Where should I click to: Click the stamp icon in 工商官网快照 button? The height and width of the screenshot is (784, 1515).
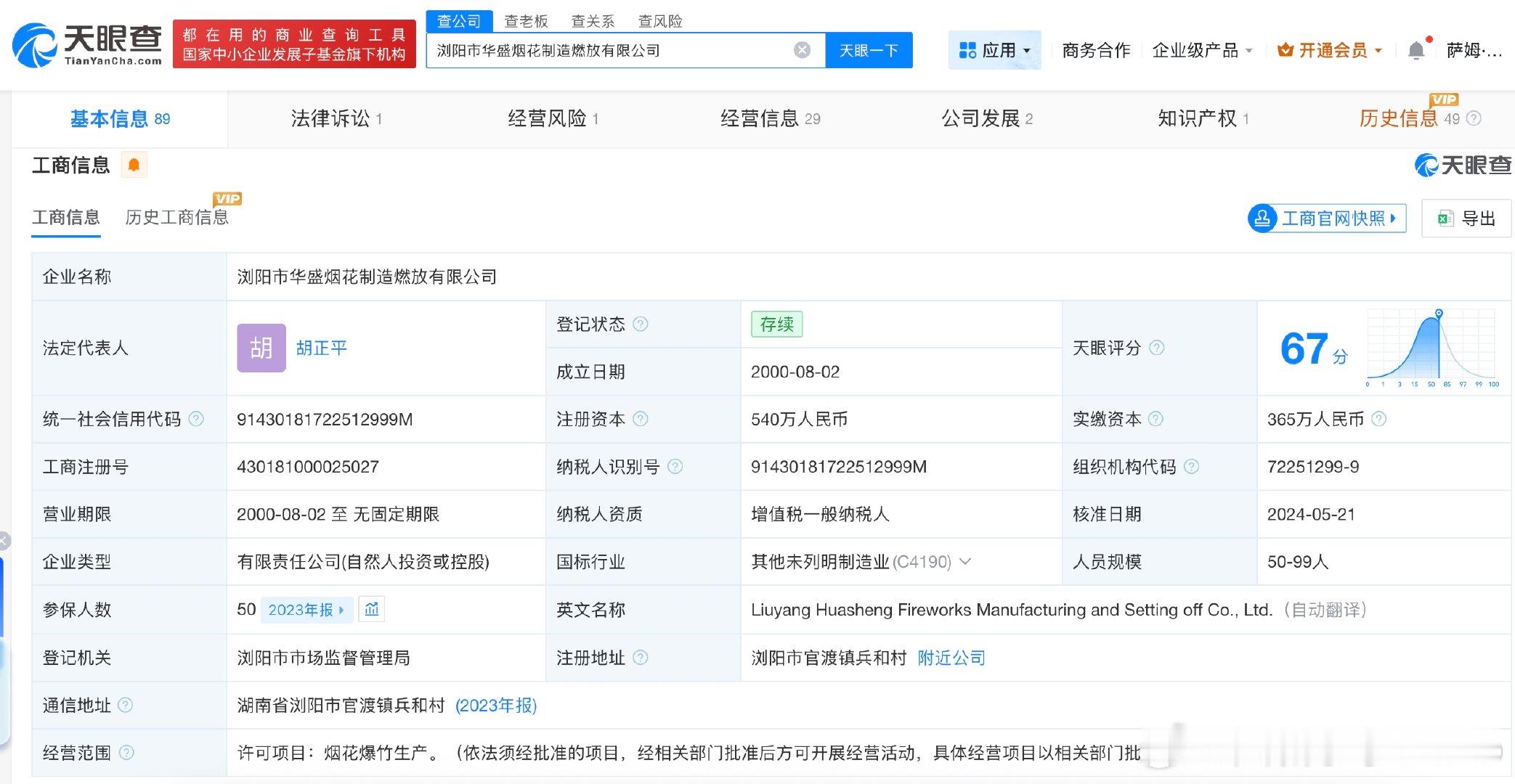click(1262, 219)
